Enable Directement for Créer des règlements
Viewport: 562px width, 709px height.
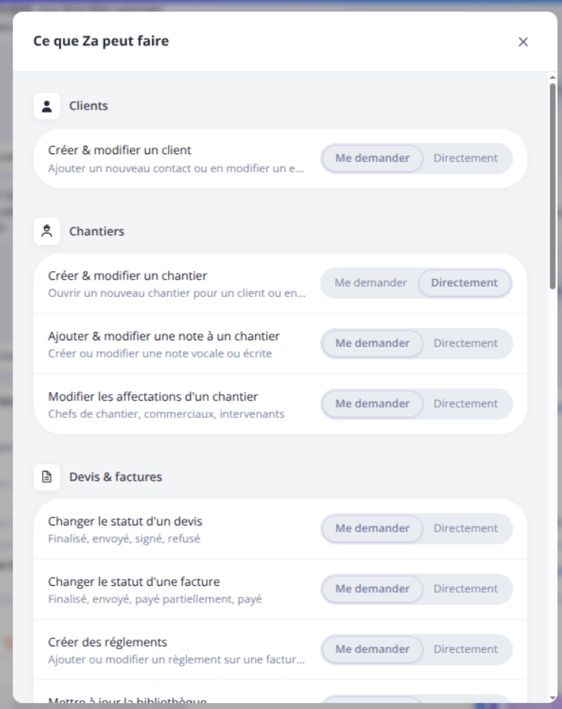[x=465, y=649]
